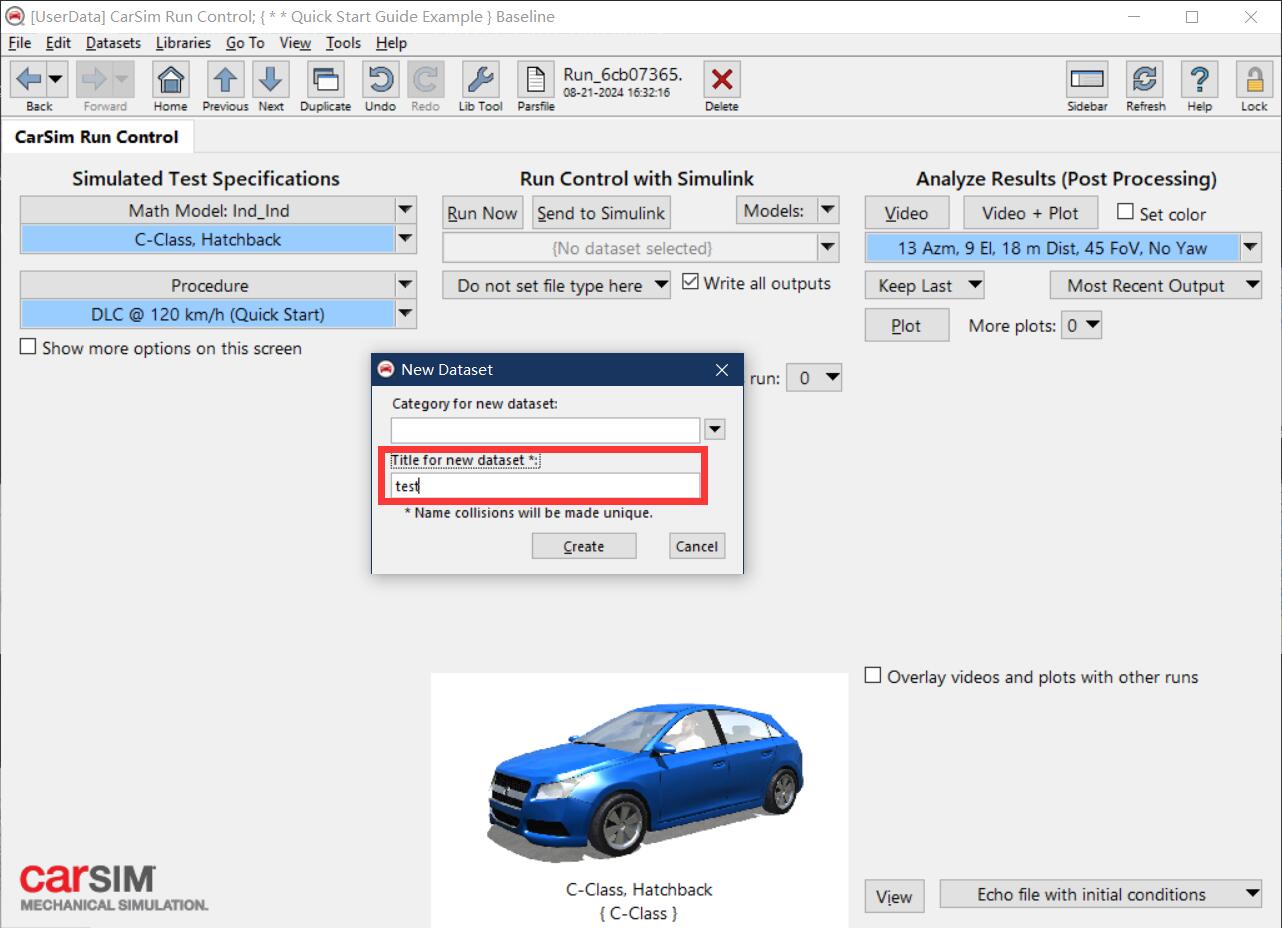Open the Help question mark icon
Image resolution: width=1282 pixels, height=928 pixels.
click(x=1199, y=79)
